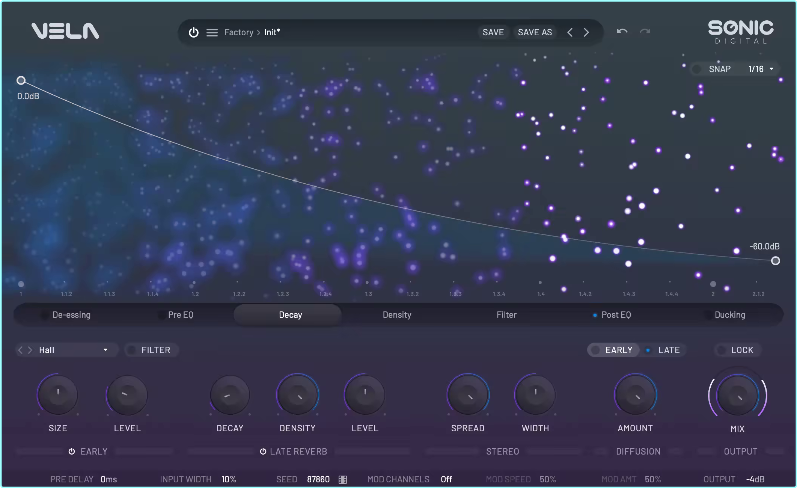Toggle the plugin power bypass icon
797x488 pixels.
(193, 33)
